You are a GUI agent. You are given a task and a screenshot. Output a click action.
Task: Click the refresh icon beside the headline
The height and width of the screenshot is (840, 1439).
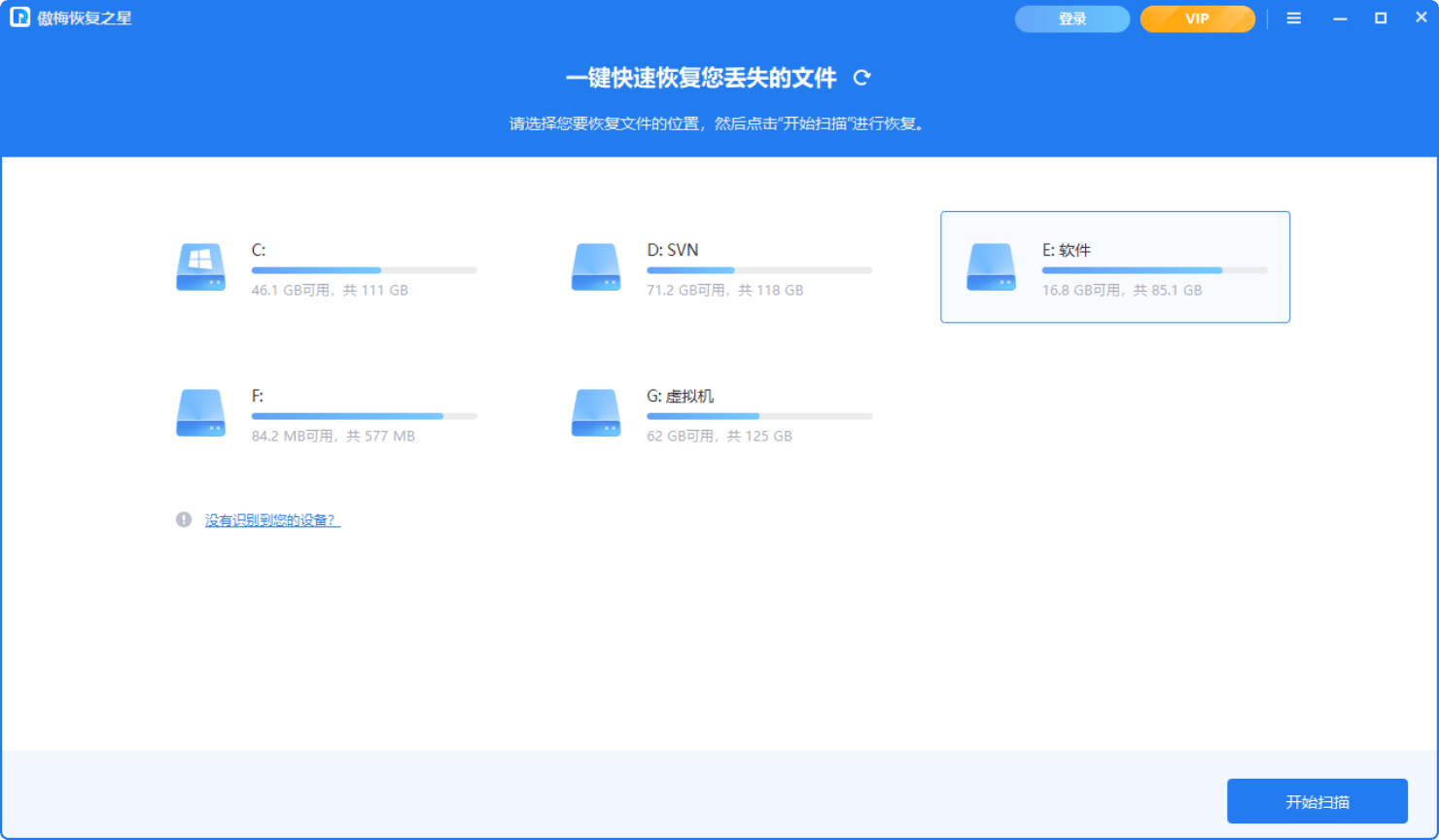pos(861,78)
